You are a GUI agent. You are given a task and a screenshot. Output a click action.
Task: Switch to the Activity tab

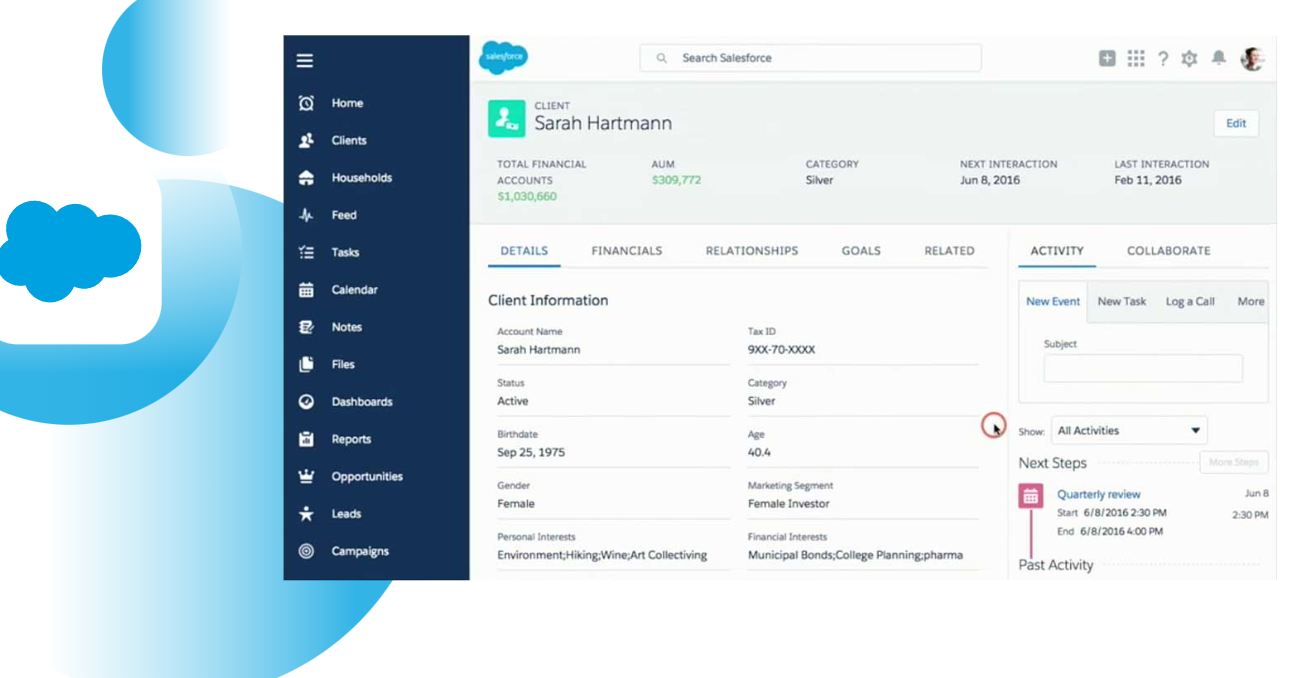point(1057,251)
